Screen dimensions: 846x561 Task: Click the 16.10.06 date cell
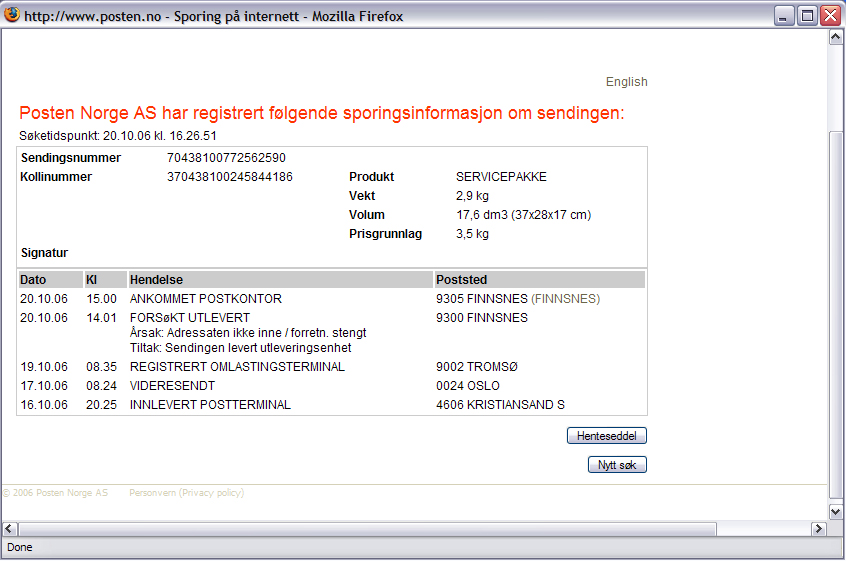44,405
